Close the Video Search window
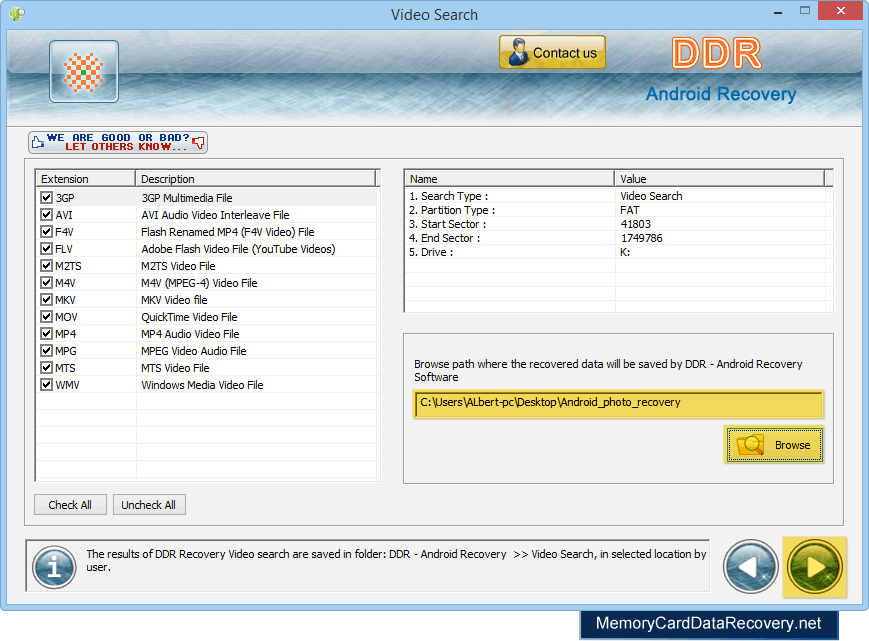 (840, 11)
